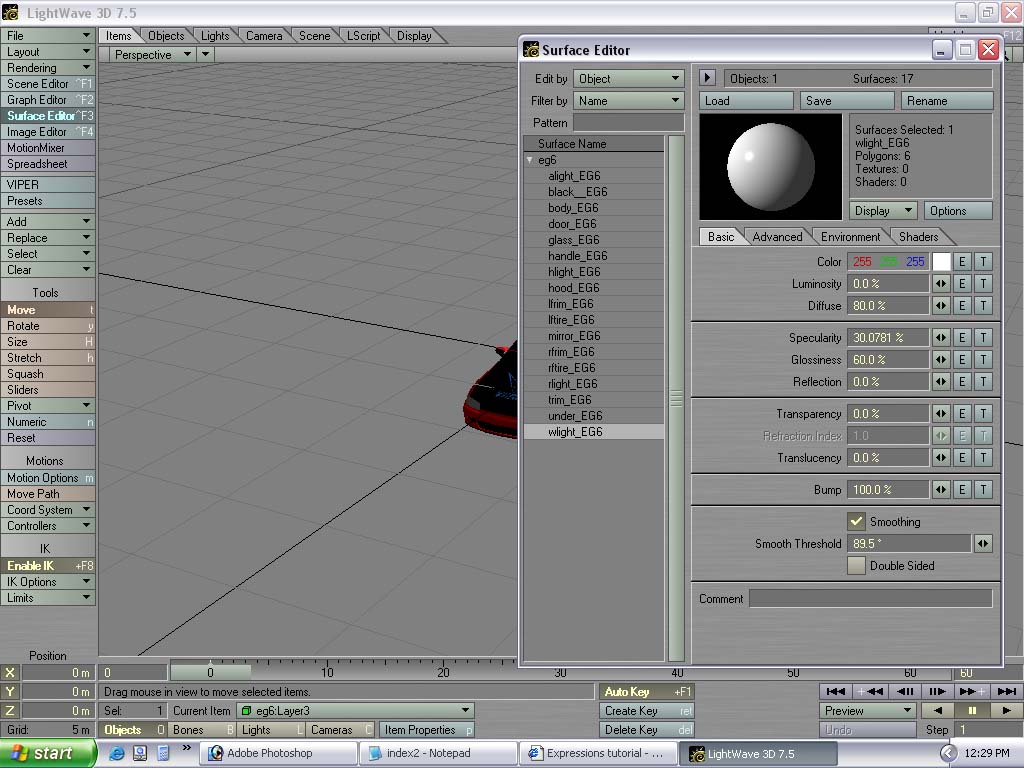Click the X position axis button
This screenshot has width=1024, height=768.
pyautogui.click(x=10, y=673)
